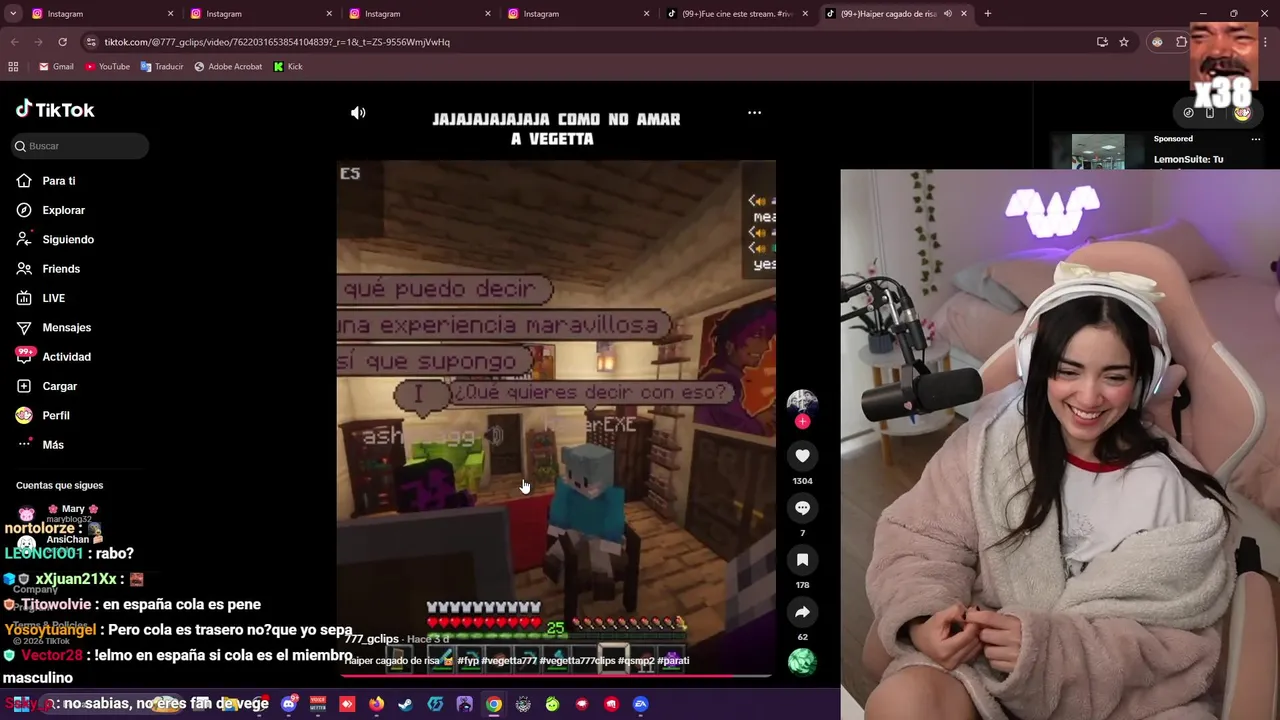Screen dimensions: 1280x720
Task: Click the install app icon in address bar
Action: pos(1102,42)
